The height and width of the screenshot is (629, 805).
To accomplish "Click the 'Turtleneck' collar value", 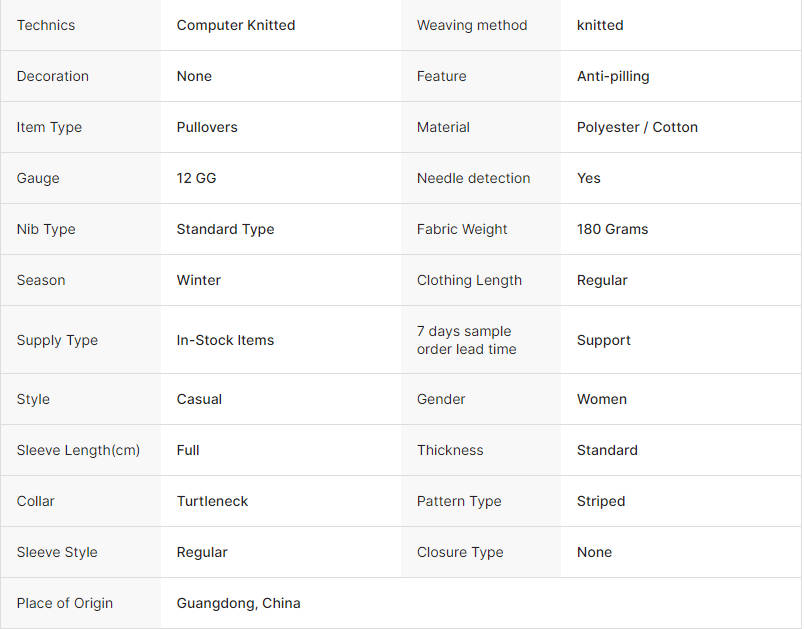I will click(212, 501).
